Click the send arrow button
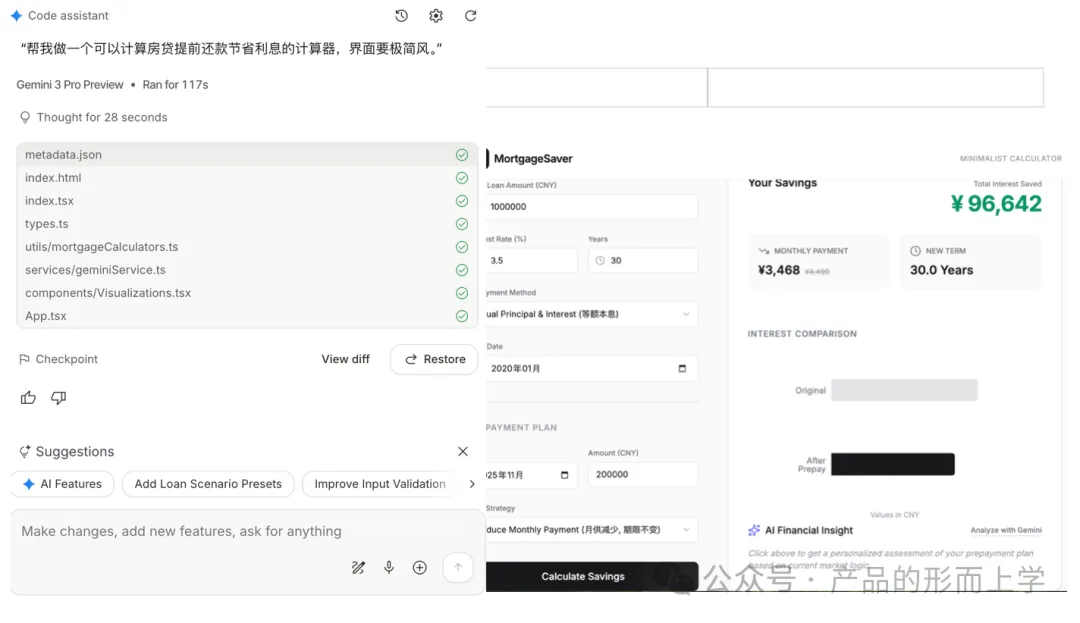Screen dimensions: 1080x623 (457, 568)
